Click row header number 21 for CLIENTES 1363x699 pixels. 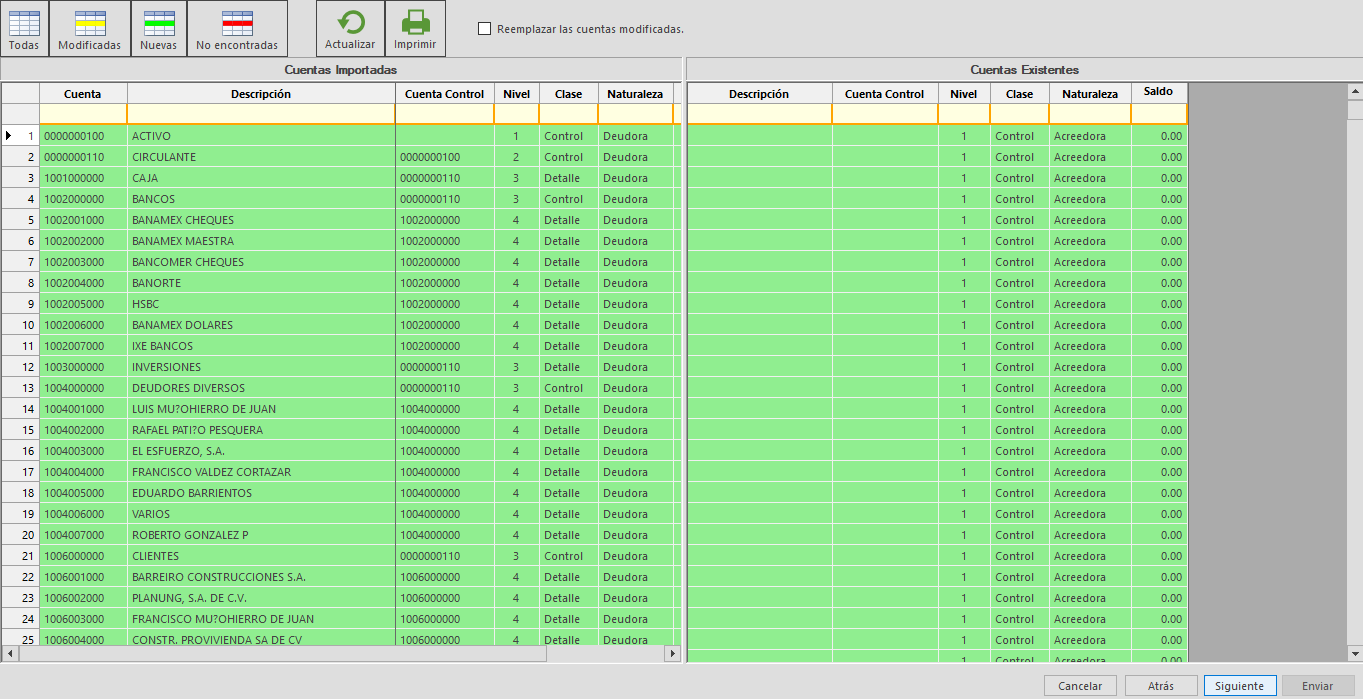[x=20, y=556]
